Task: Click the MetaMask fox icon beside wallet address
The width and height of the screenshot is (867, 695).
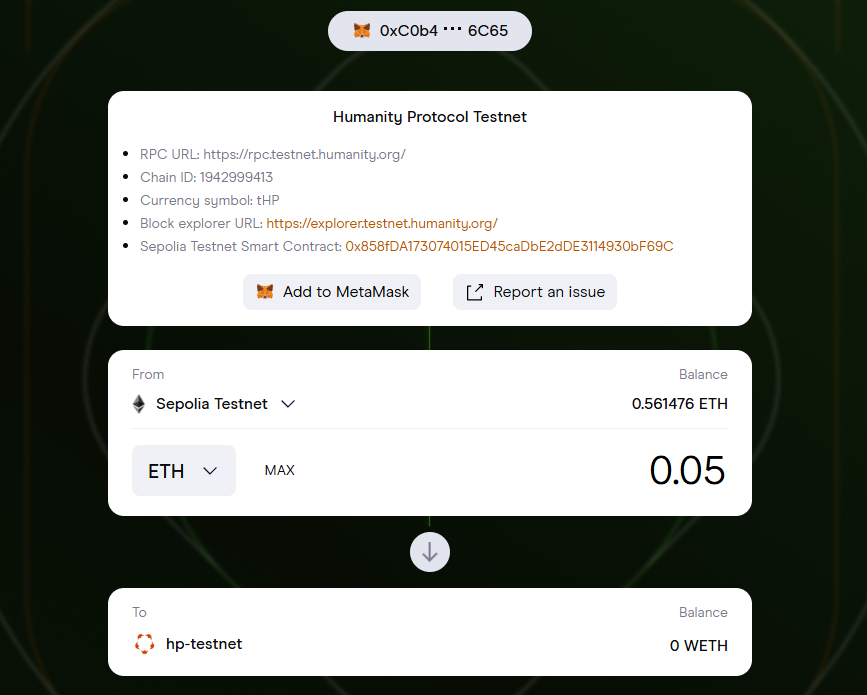Action: 361,31
